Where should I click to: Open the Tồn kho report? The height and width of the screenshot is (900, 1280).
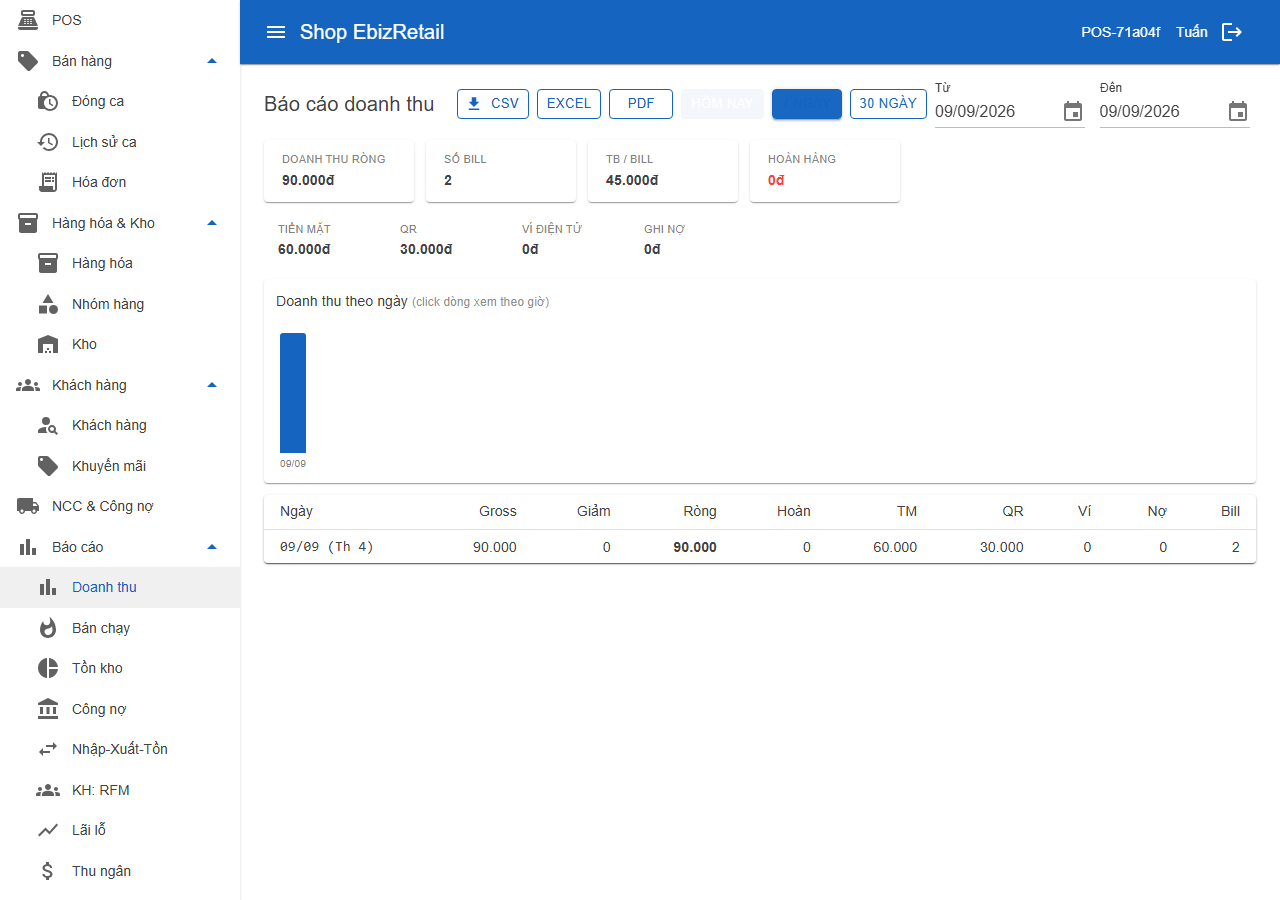(x=120, y=668)
